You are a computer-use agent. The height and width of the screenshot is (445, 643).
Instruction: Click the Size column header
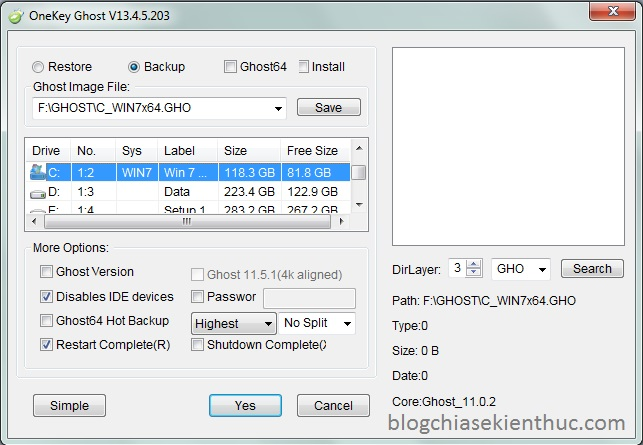tap(249, 151)
